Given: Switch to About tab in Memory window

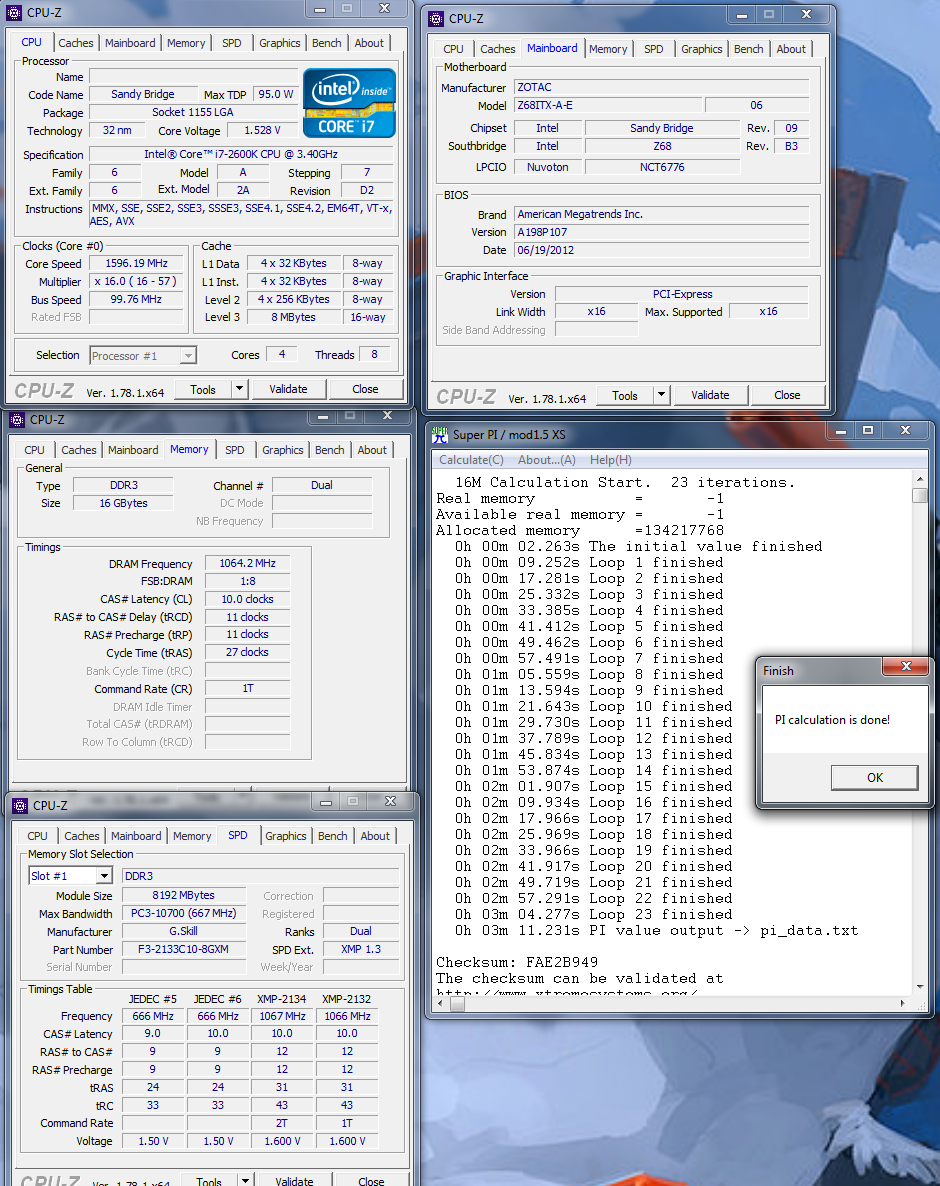Looking at the screenshot, I should pyautogui.click(x=372, y=450).
